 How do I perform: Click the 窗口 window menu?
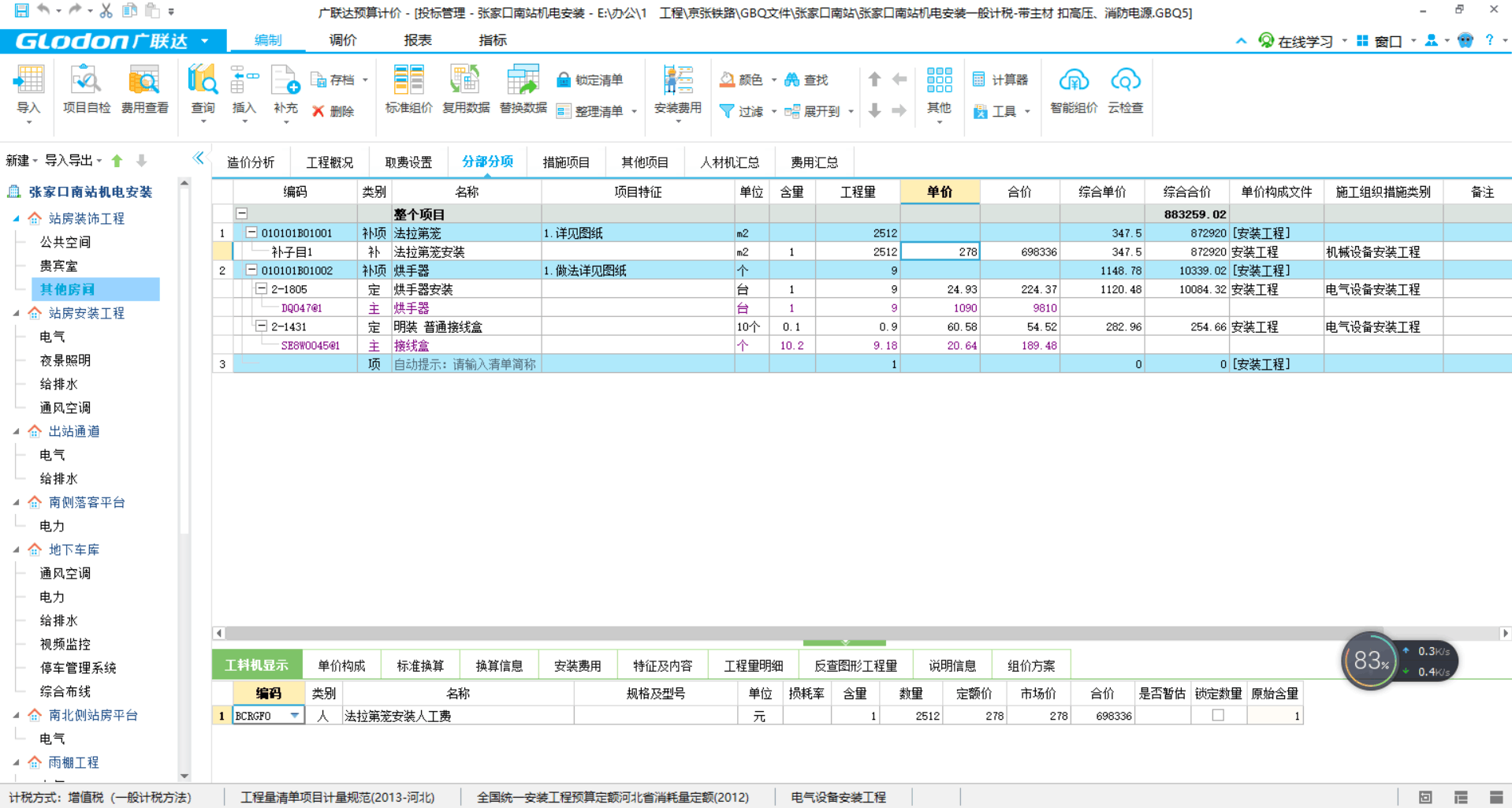(1381, 41)
